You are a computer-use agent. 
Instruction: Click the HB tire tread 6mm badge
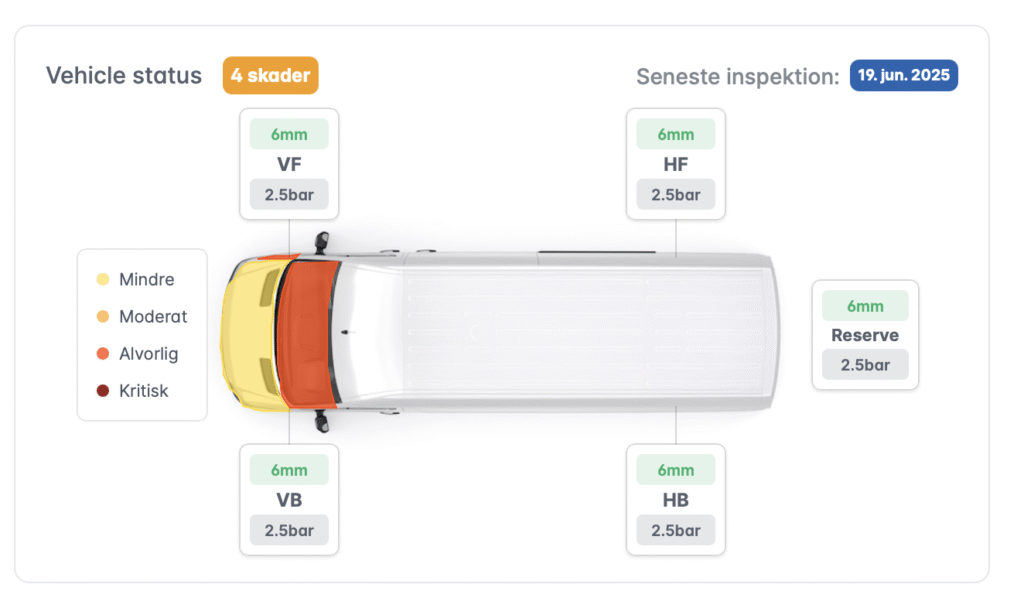(x=675, y=470)
